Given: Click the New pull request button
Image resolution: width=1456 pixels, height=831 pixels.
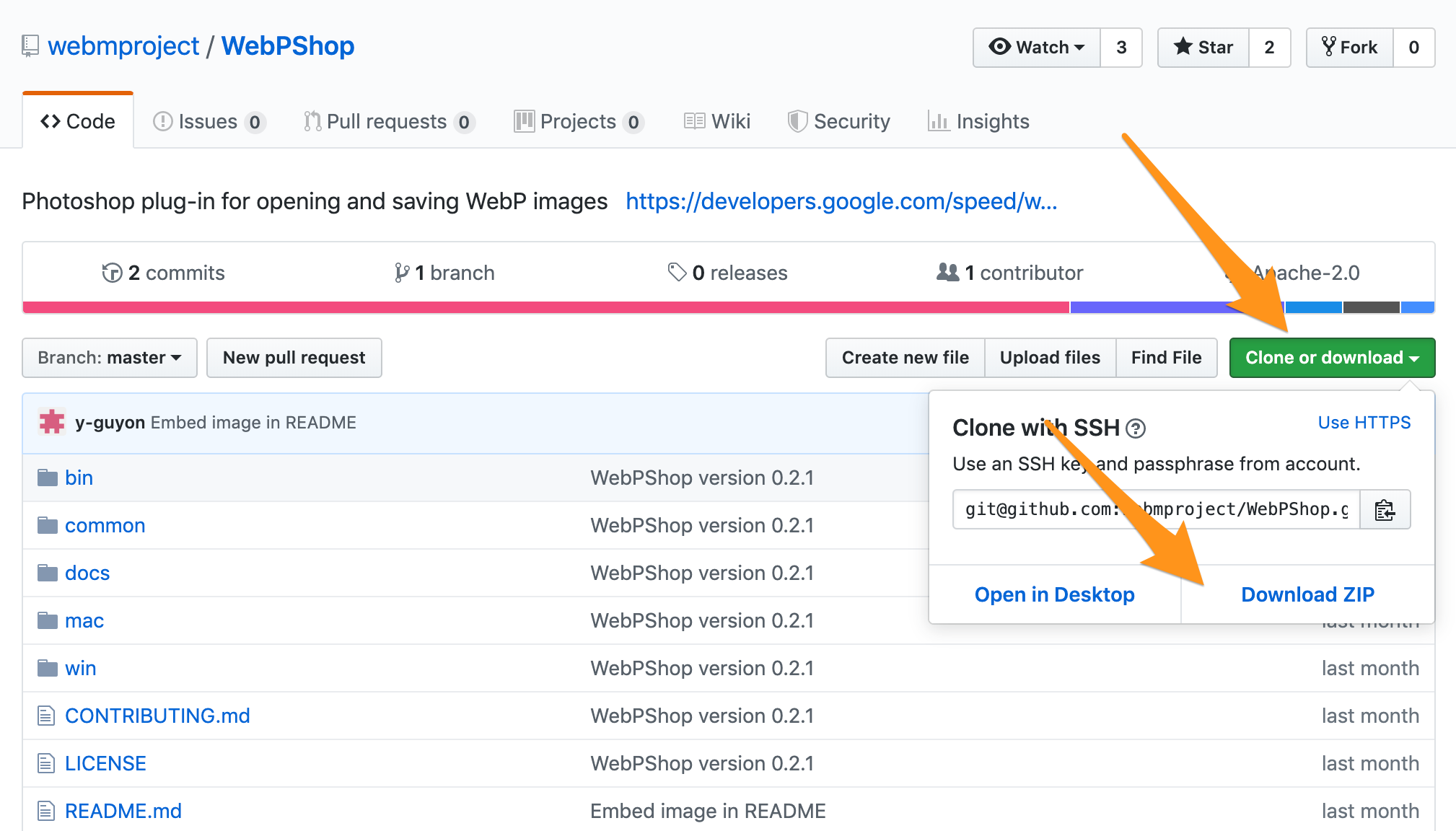Looking at the screenshot, I should point(294,358).
